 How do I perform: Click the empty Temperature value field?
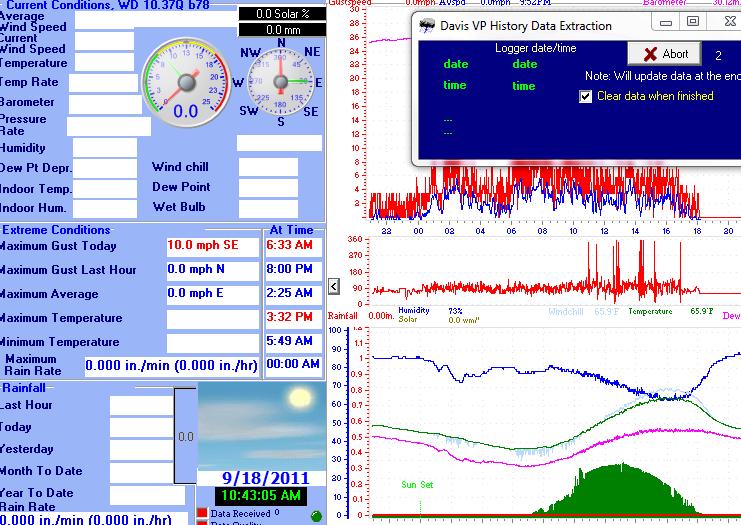coord(104,62)
